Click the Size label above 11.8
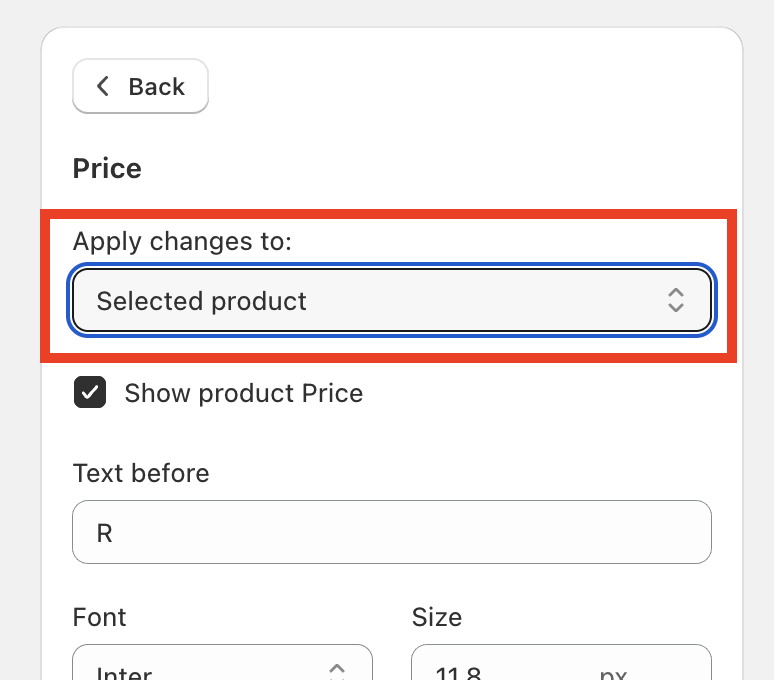This screenshot has width=774, height=680. point(437,617)
